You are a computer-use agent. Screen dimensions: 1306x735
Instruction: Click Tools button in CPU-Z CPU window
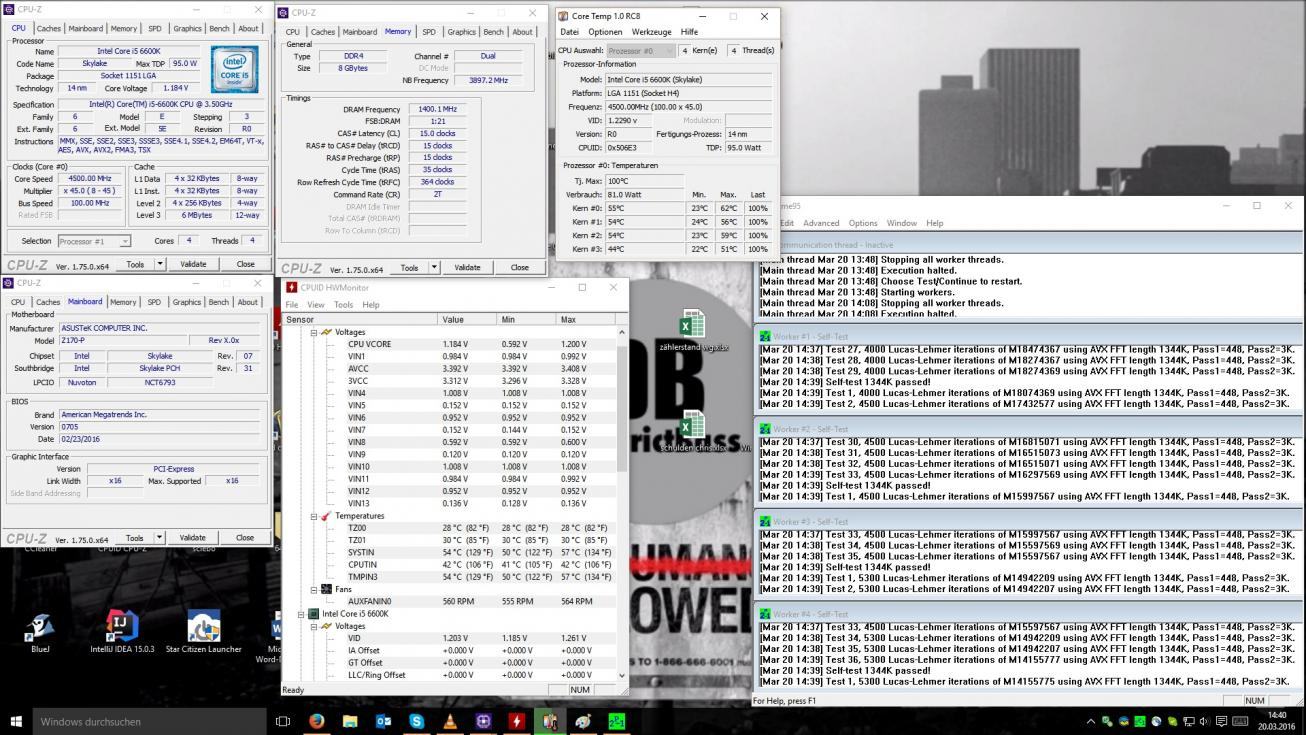(x=135, y=264)
